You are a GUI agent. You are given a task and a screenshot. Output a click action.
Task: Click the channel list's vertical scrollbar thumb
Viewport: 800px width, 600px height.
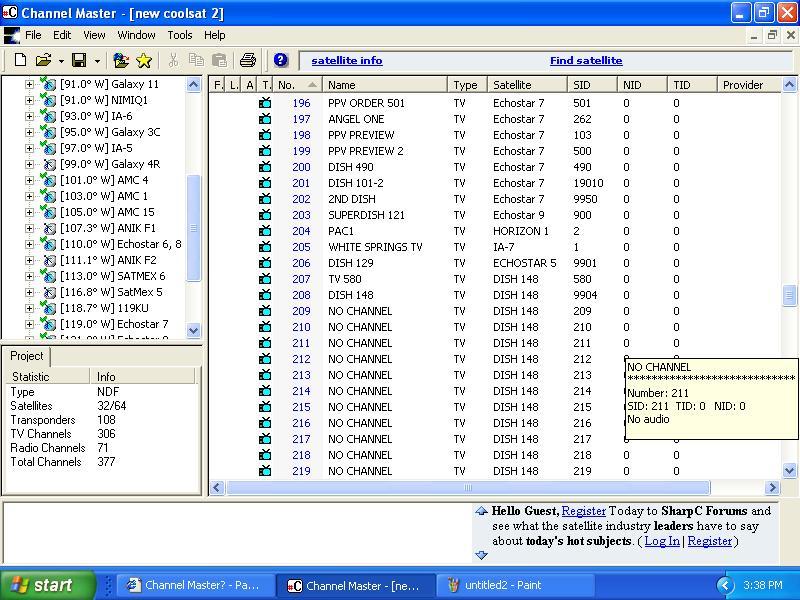click(789, 295)
